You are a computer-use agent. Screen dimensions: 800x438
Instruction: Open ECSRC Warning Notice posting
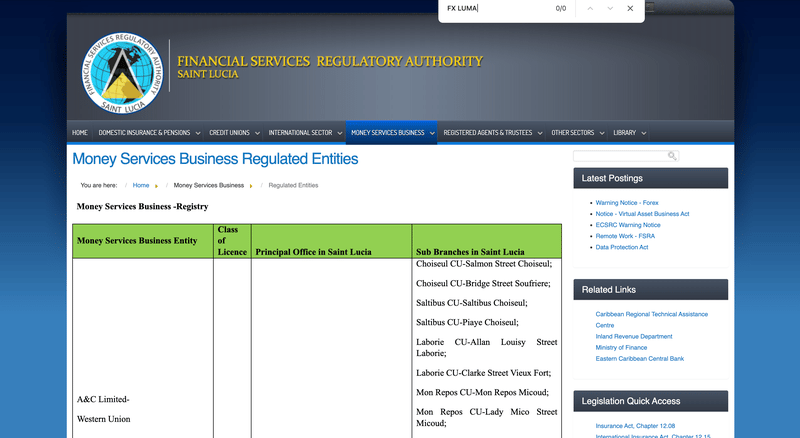pyautogui.click(x=628, y=225)
